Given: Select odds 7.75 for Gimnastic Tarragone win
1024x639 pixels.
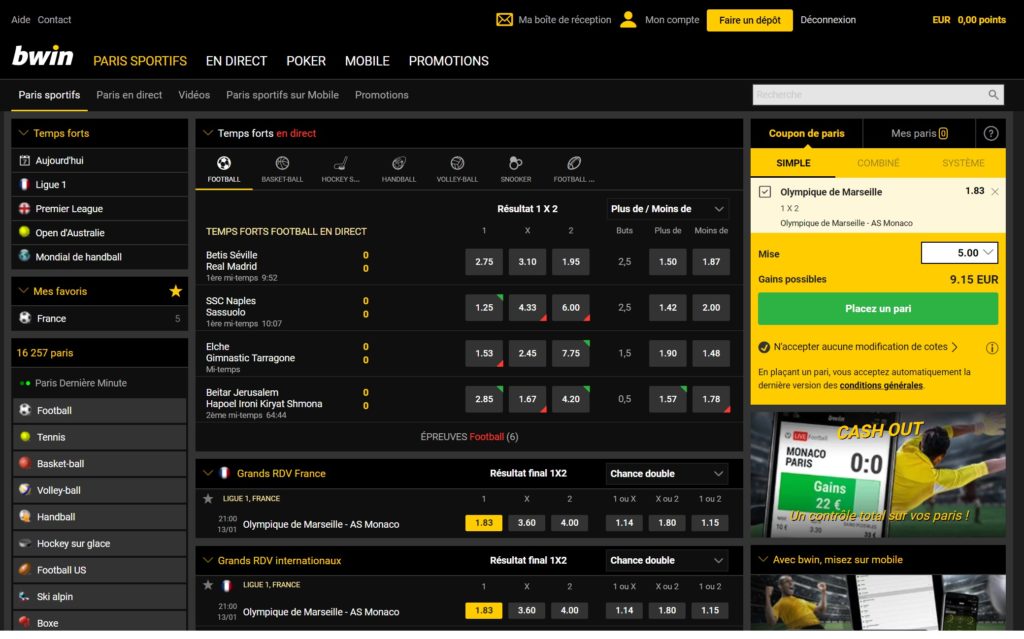Looking at the screenshot, I should [x=571, y=353].
